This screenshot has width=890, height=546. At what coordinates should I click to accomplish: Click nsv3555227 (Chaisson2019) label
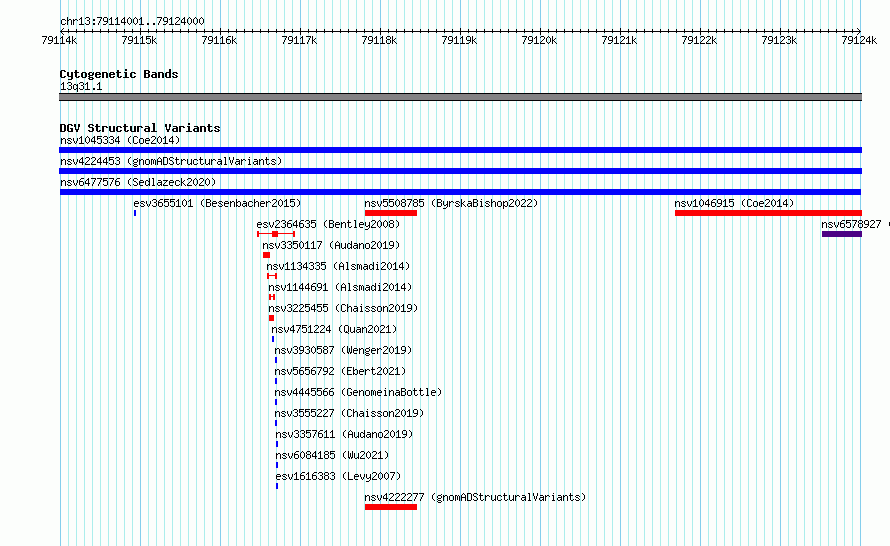(x=349, y=413)
